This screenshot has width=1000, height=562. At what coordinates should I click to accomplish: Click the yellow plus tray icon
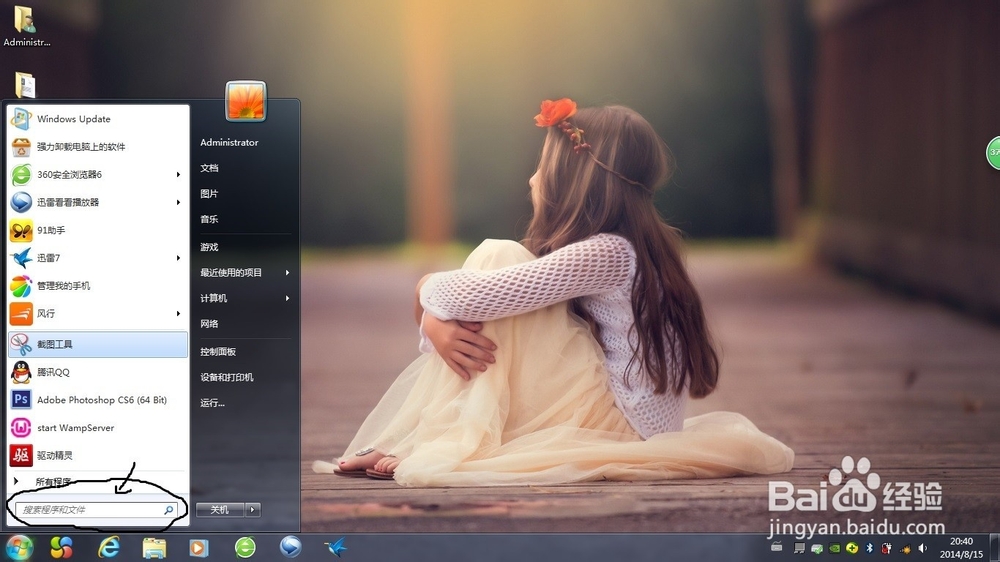pos(852,548)
